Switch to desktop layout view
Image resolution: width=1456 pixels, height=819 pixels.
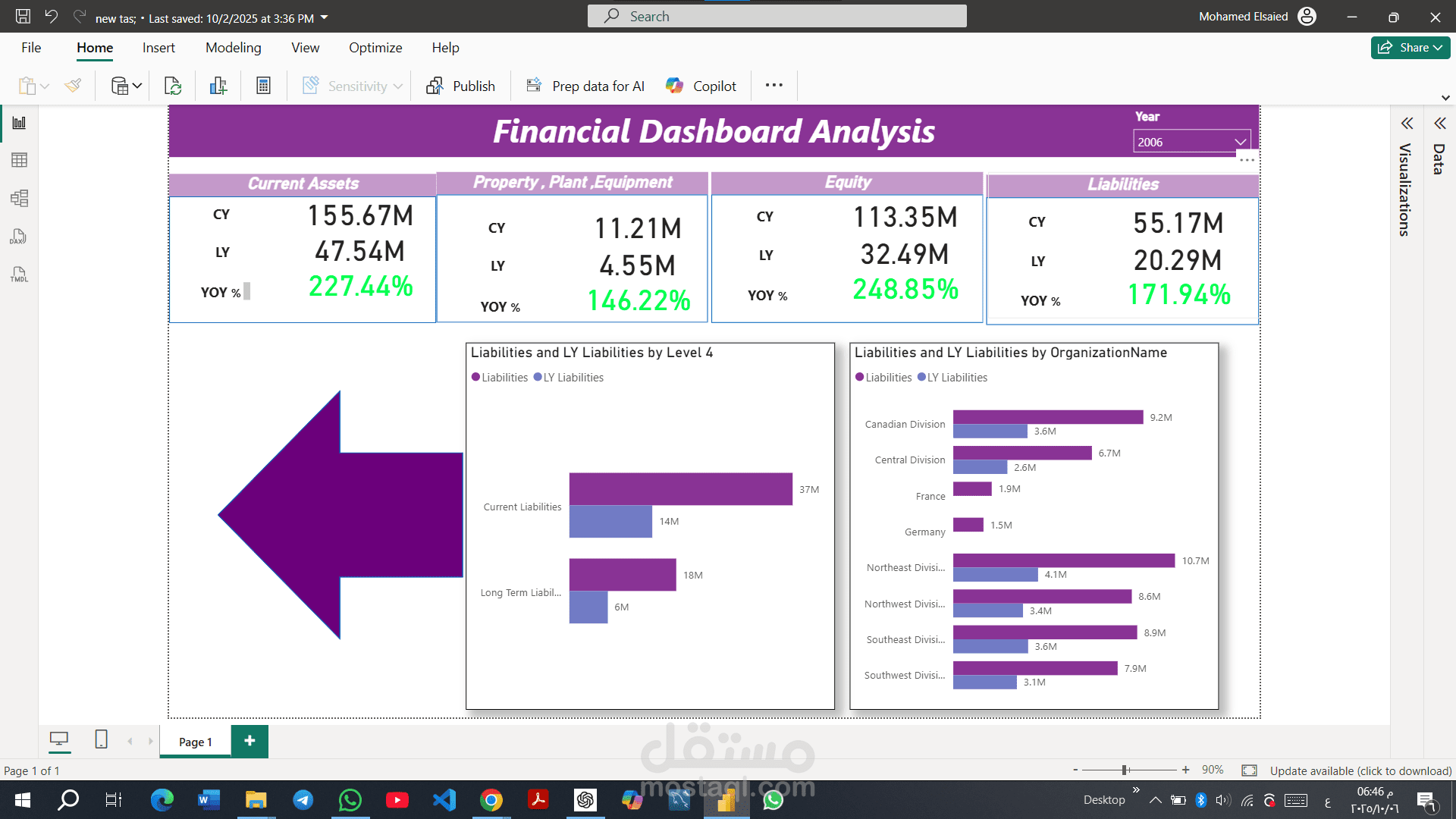[x=58, y=739]
